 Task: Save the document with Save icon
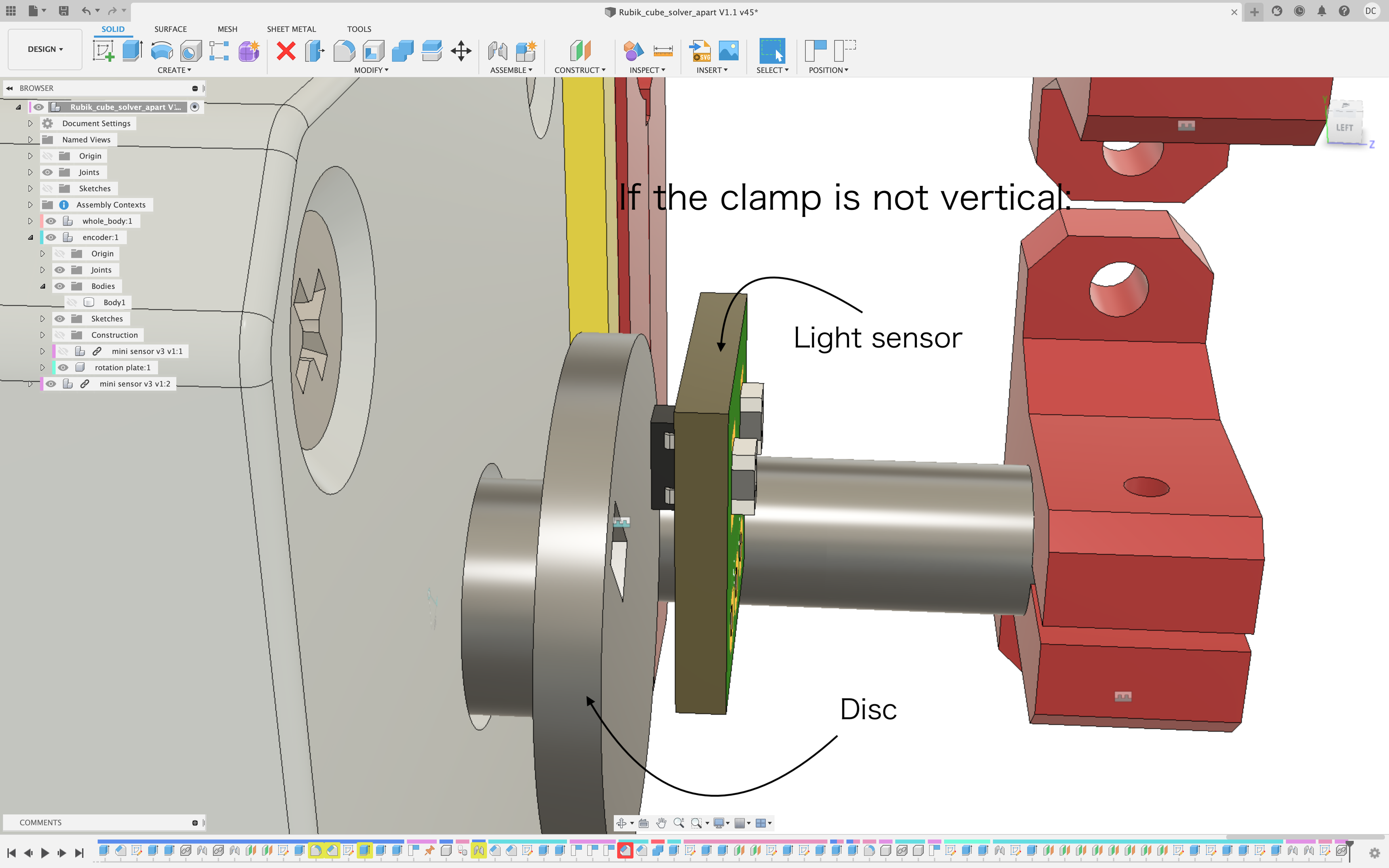[64, 11]
